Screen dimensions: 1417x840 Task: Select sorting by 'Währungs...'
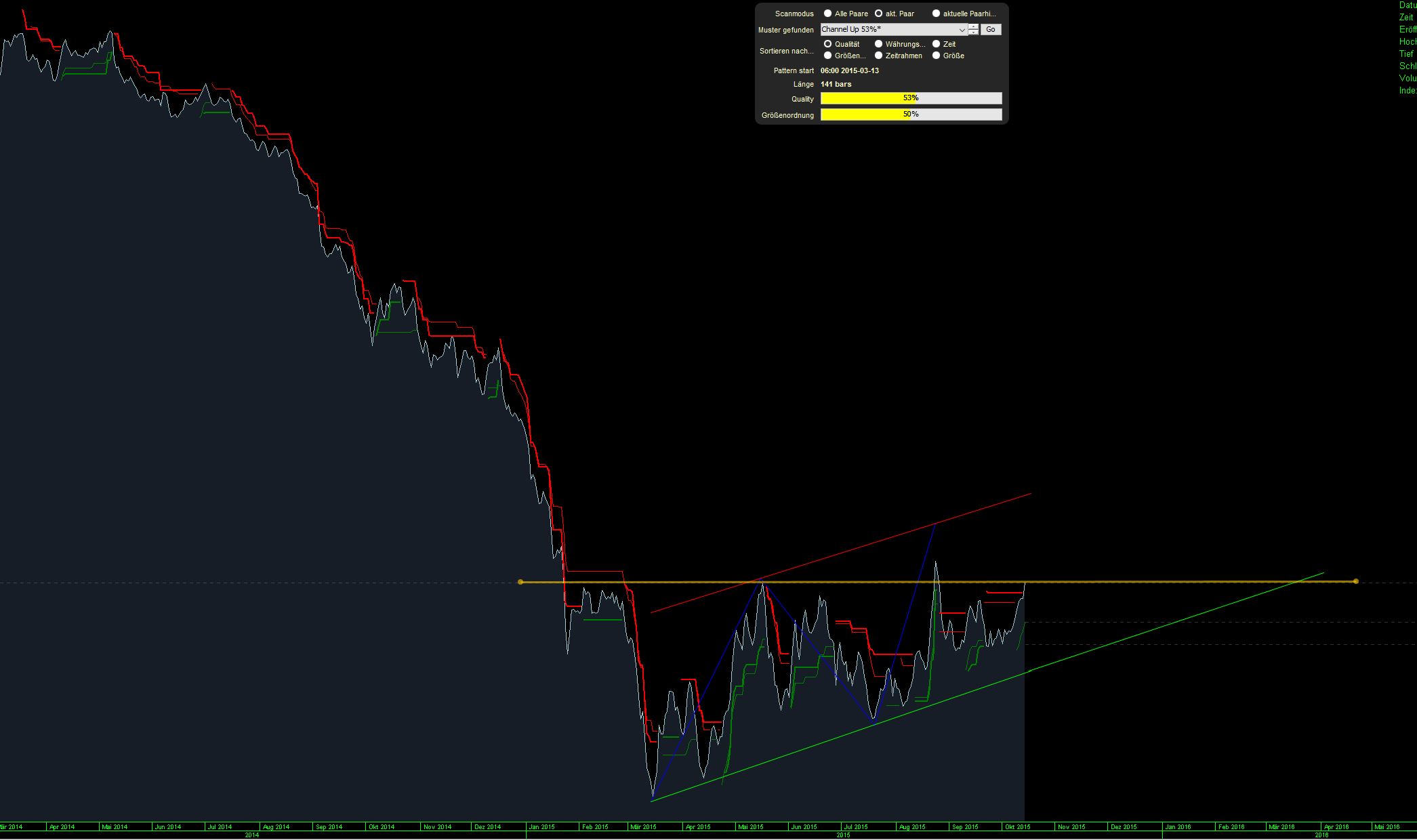tap(879, 44)
